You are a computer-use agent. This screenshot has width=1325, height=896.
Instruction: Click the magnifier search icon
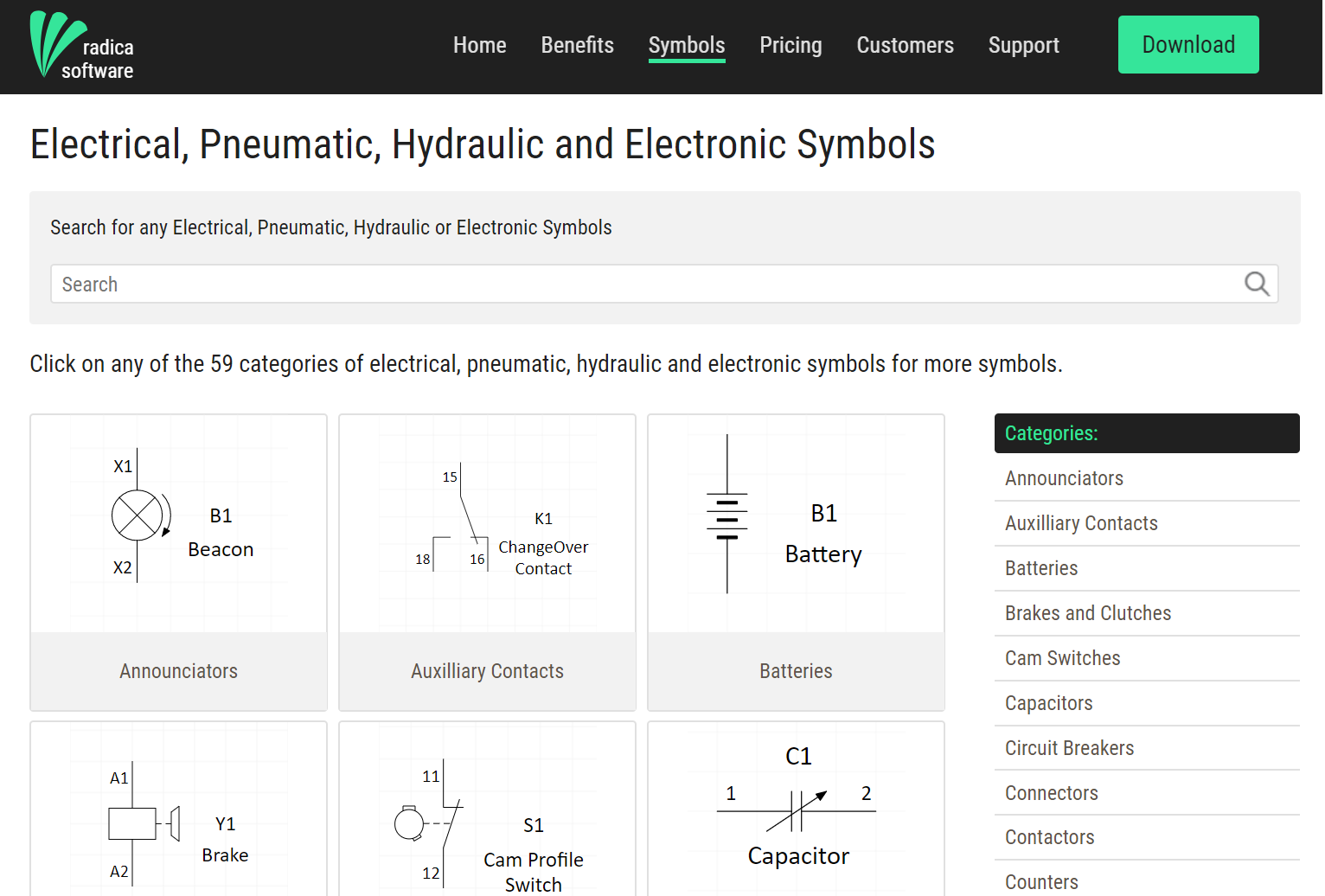pyautogui.click(x=1257, y=284)
